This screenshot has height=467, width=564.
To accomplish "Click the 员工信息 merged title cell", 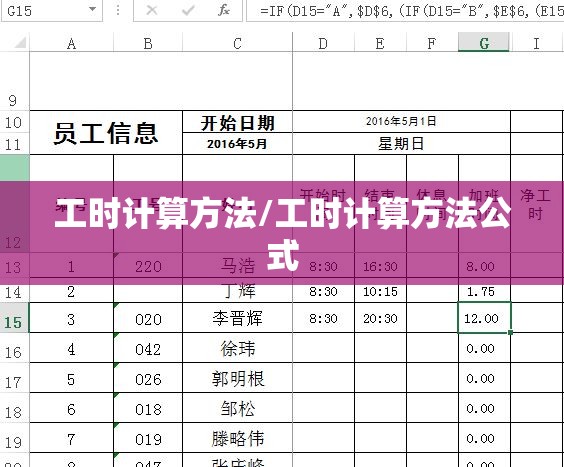I will pyautogui.click(x=106, y=133).
